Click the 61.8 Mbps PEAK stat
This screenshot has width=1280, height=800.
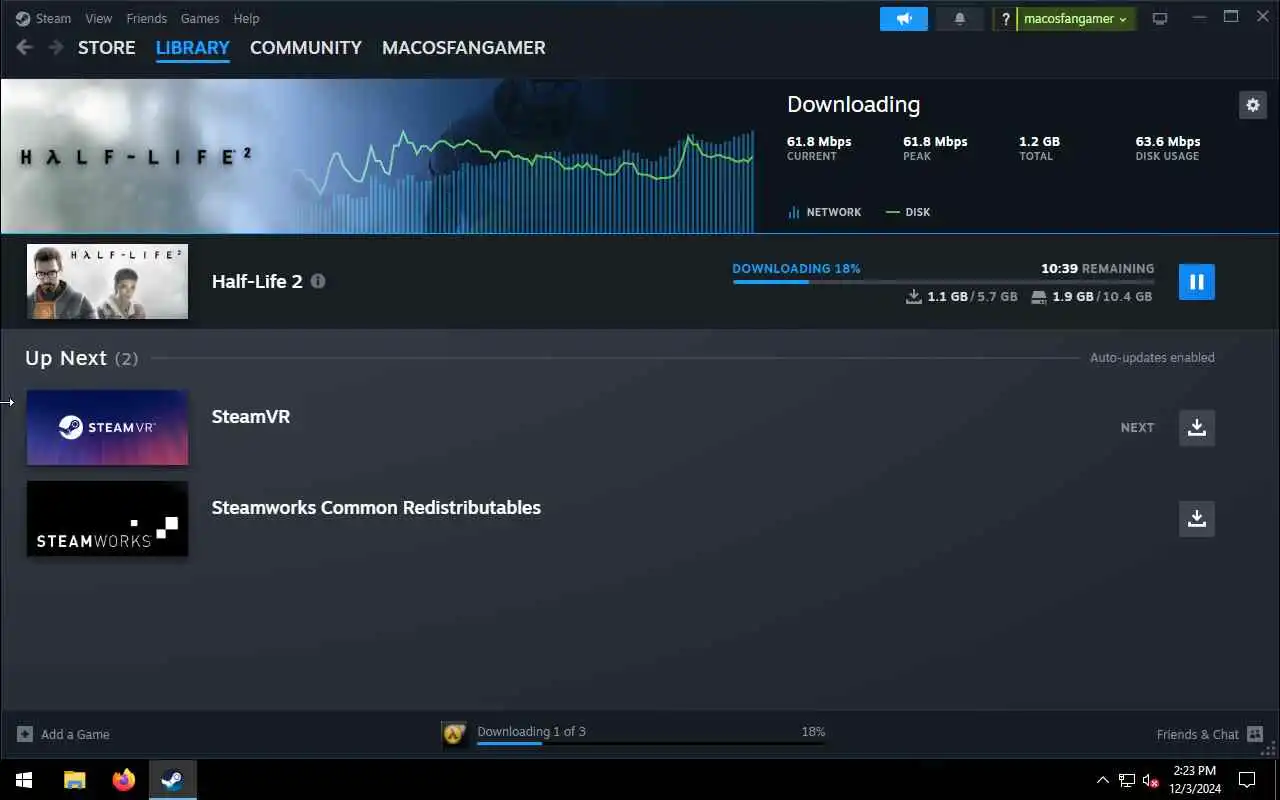[935, 148]
